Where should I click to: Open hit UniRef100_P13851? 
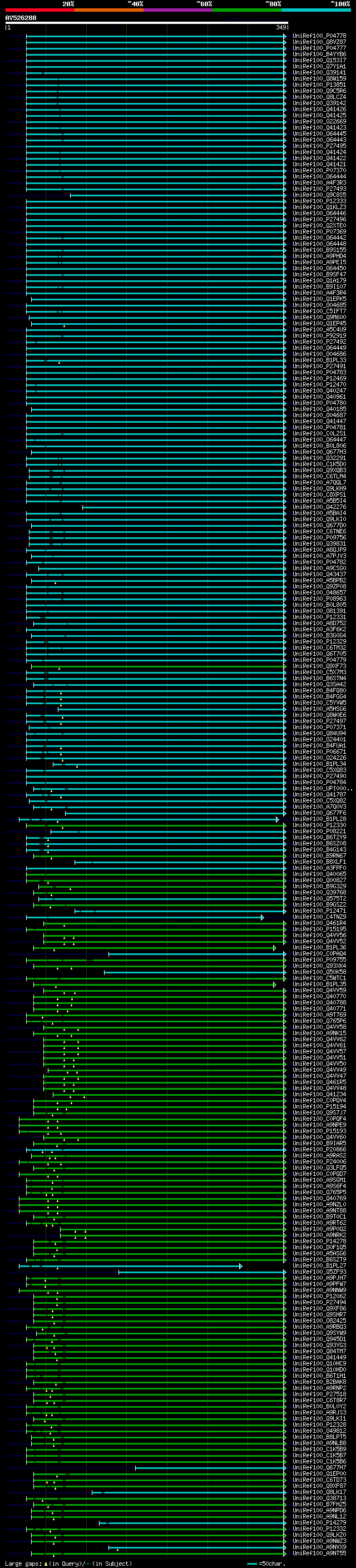319,85
